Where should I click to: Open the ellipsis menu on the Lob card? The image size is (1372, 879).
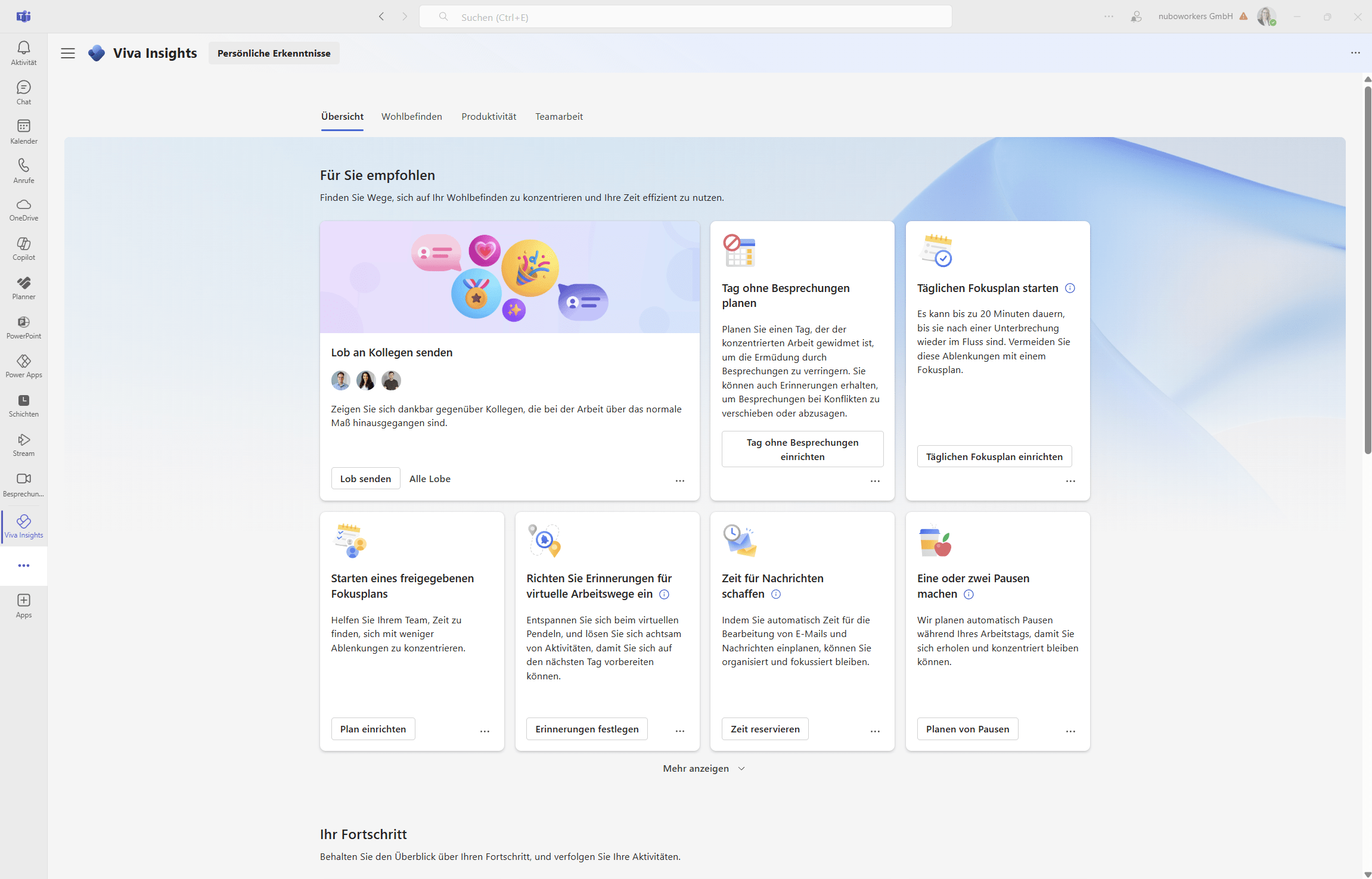[680, 480]
